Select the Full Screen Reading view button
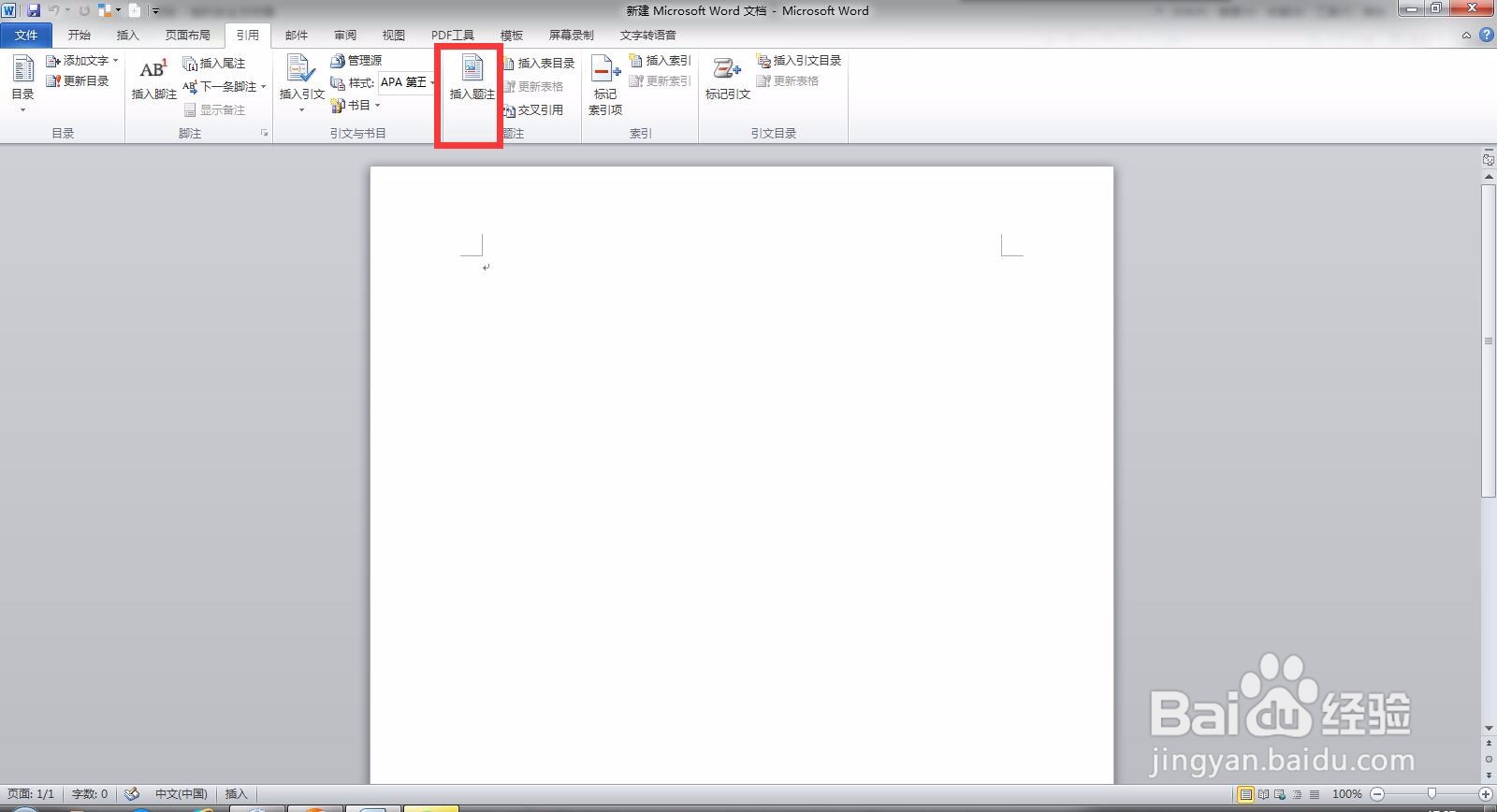This screenshot has height=812, width=1497. [1264, 794]
